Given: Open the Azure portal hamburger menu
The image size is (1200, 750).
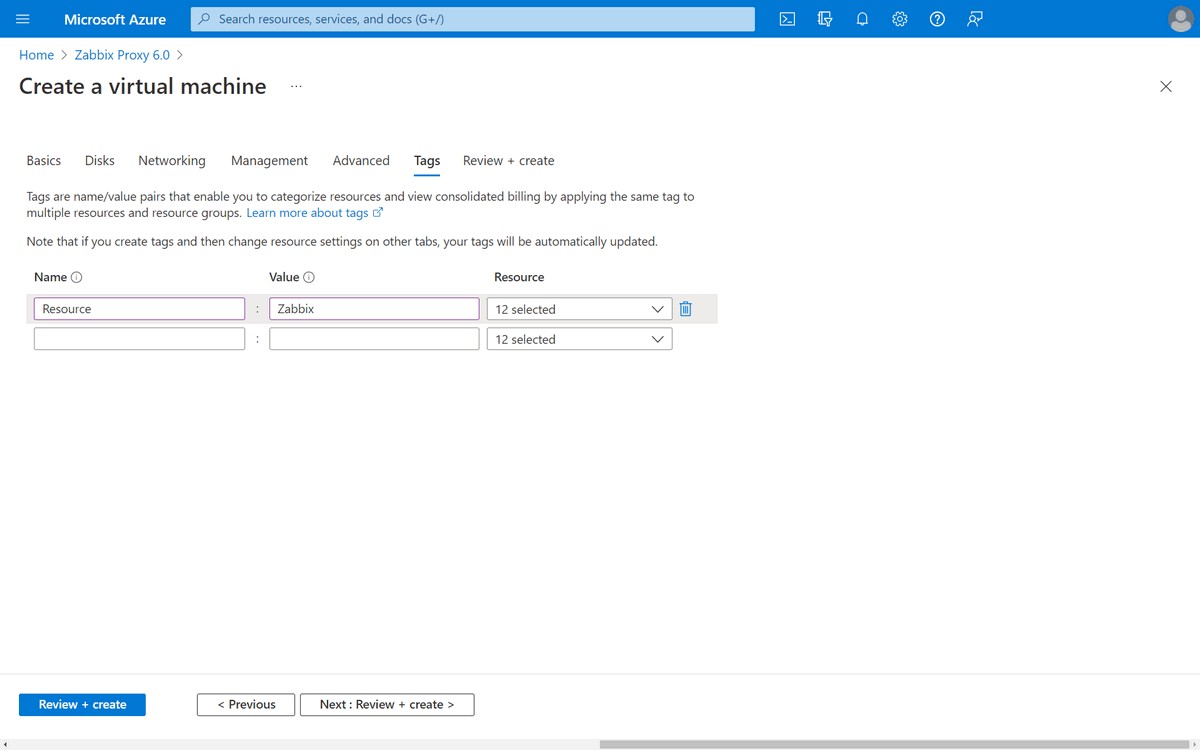Looking at the screenshot, I should click(23, 19).
